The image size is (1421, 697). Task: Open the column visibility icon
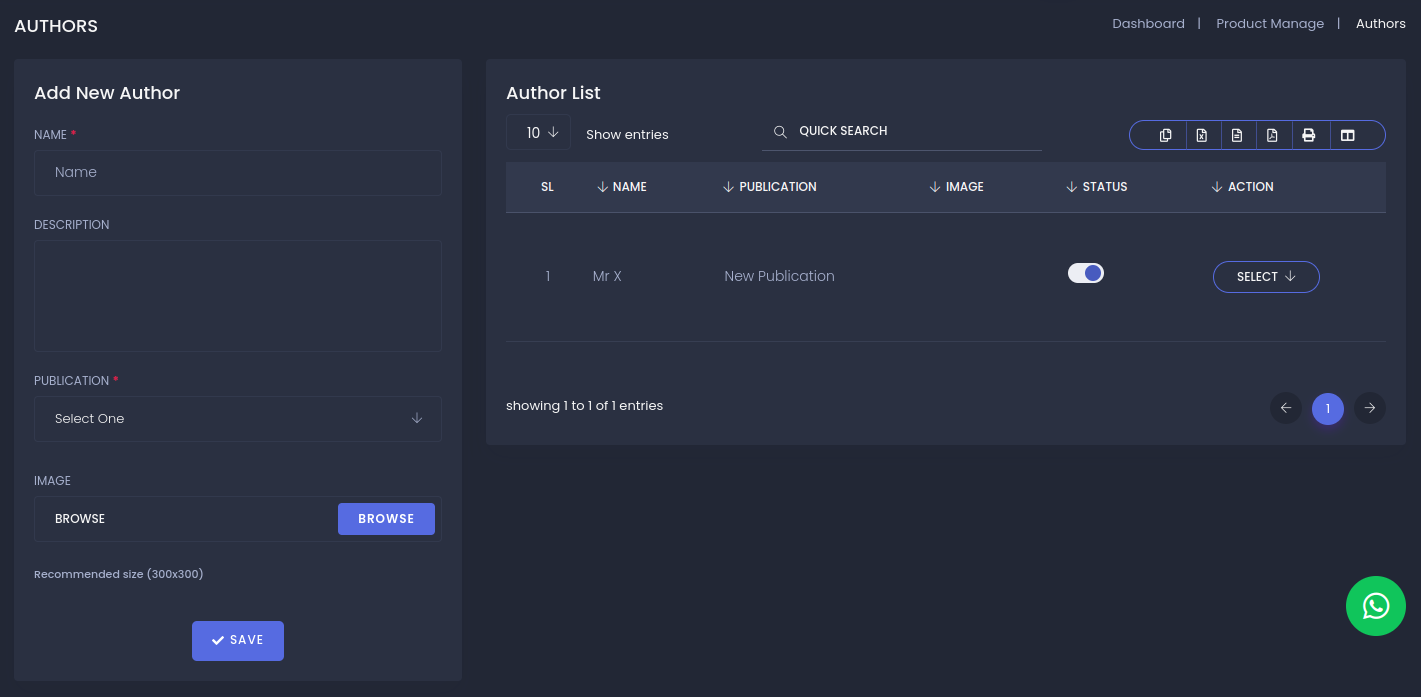click(x=1348, y=135)
